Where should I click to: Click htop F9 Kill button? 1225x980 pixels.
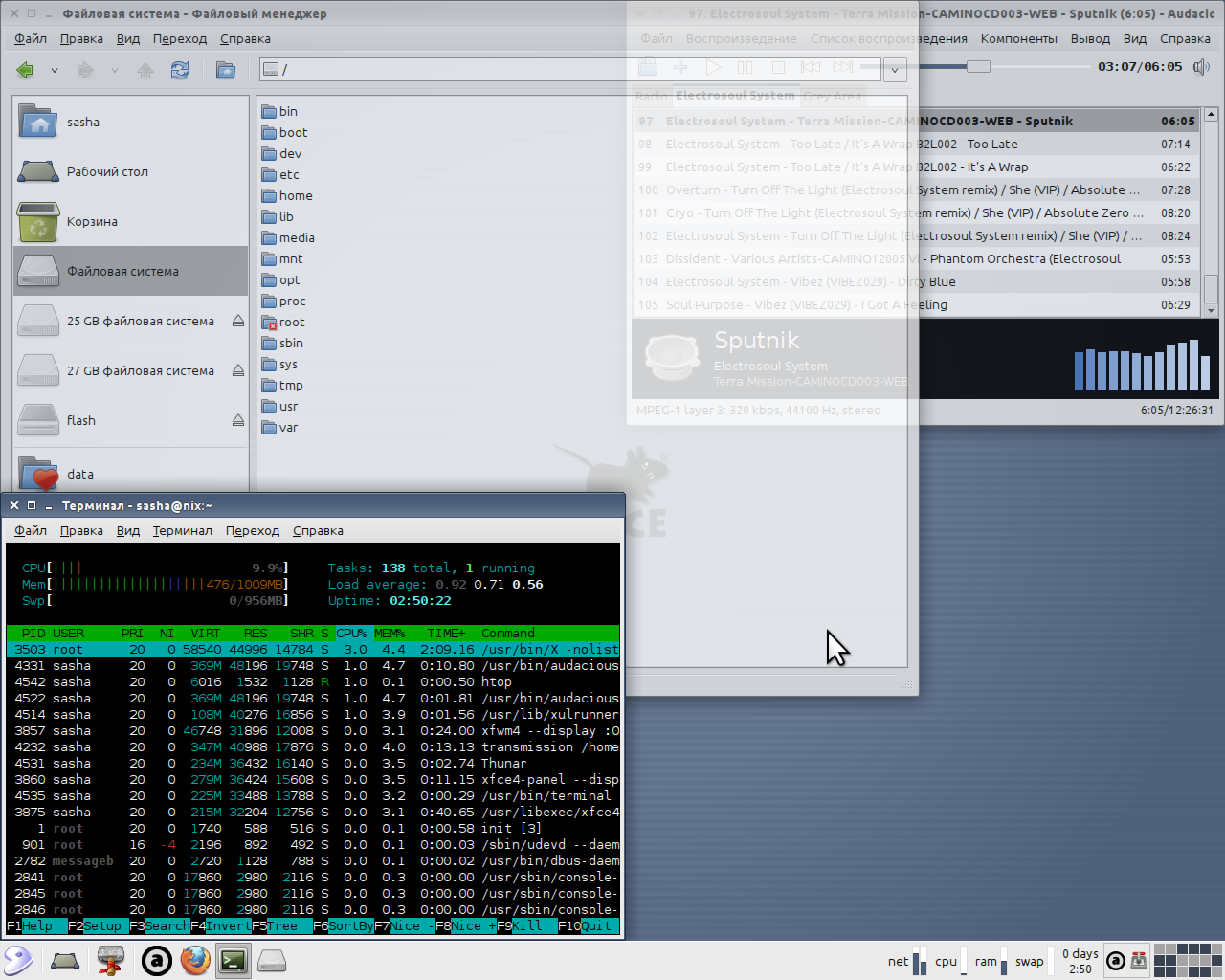[527, 926]
